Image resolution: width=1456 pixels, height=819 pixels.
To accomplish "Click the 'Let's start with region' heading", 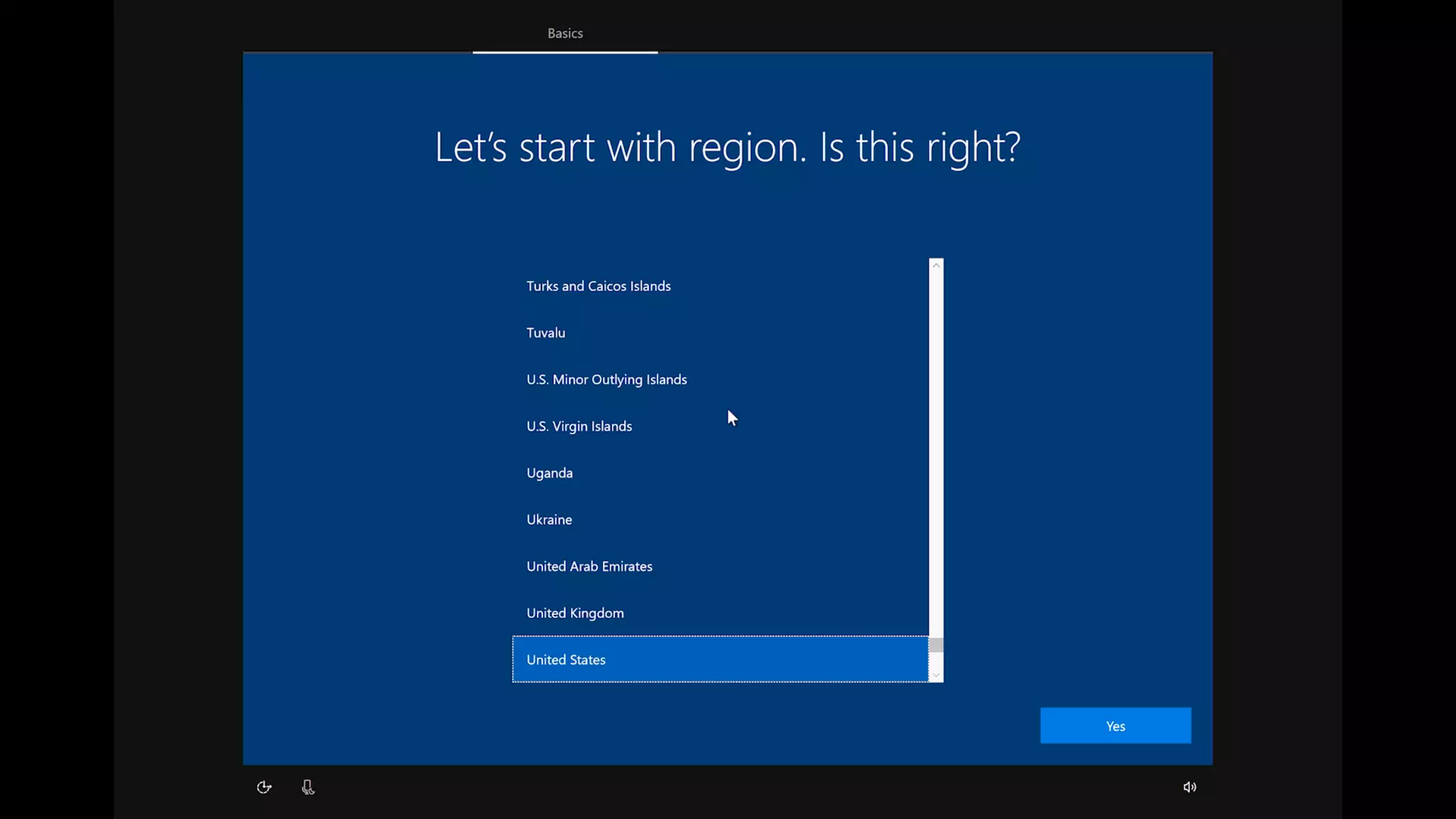I will click(727, 147).
